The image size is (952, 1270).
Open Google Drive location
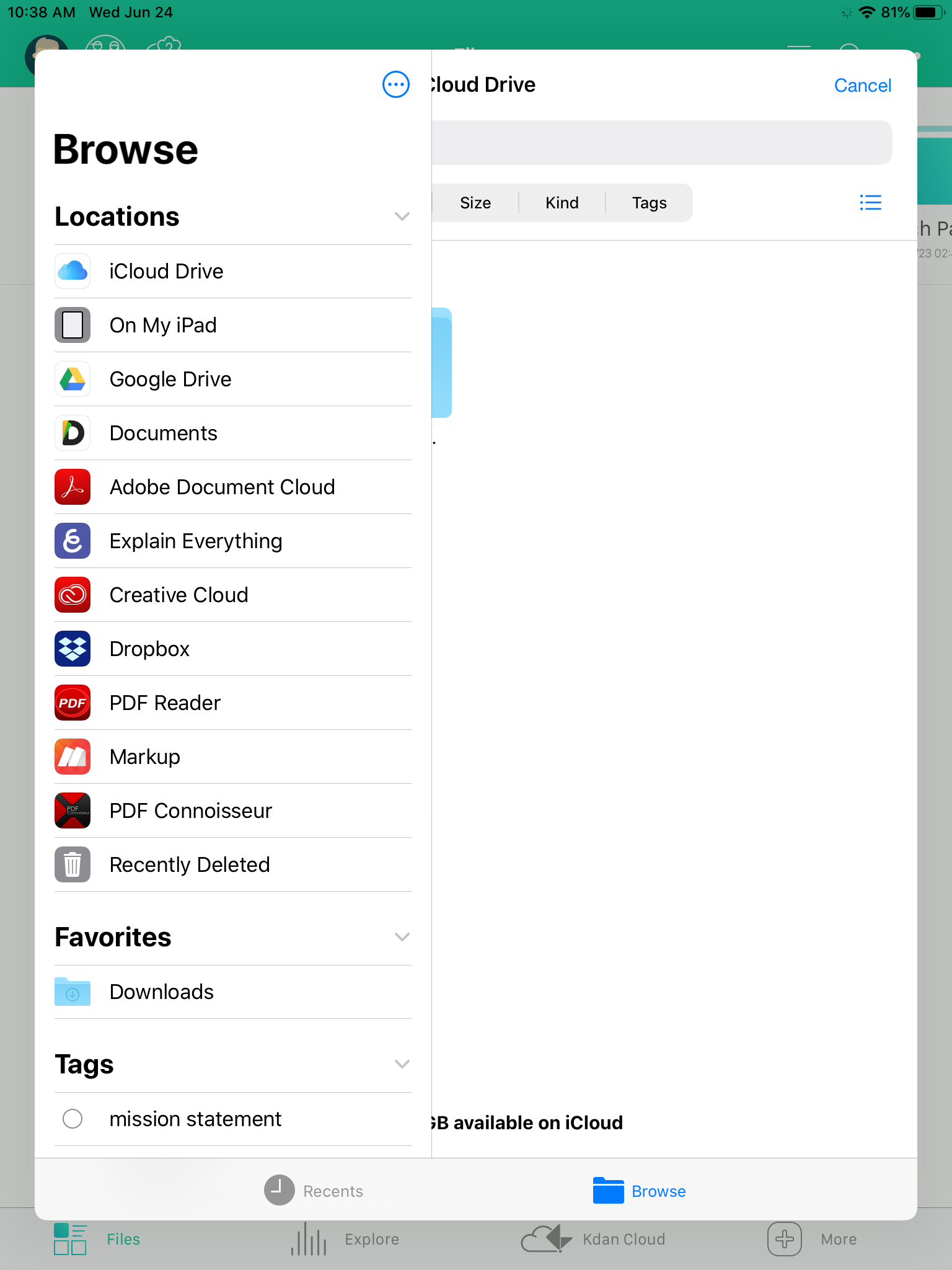point(233,379)
